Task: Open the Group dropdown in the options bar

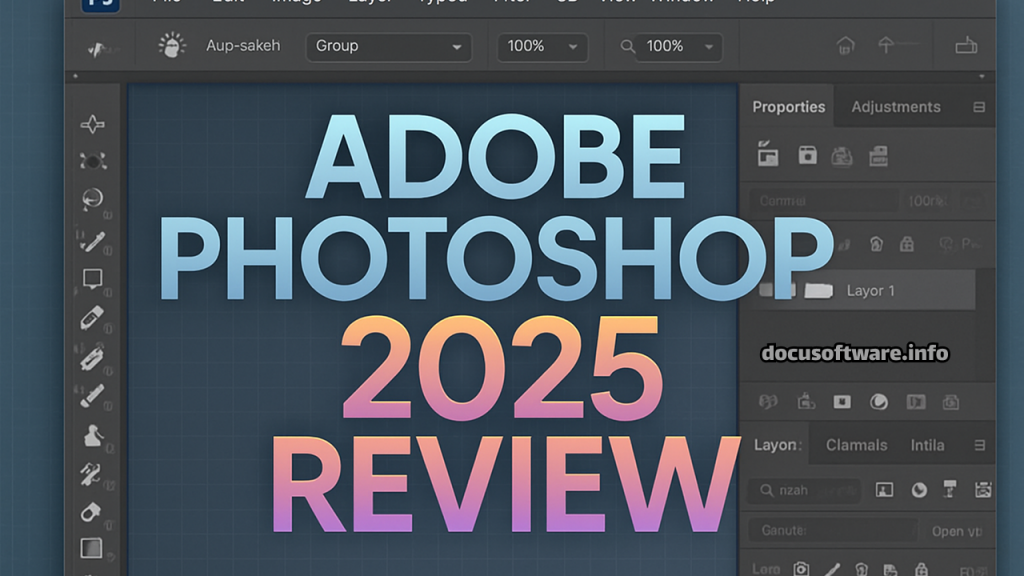Action: pos(389,47)
